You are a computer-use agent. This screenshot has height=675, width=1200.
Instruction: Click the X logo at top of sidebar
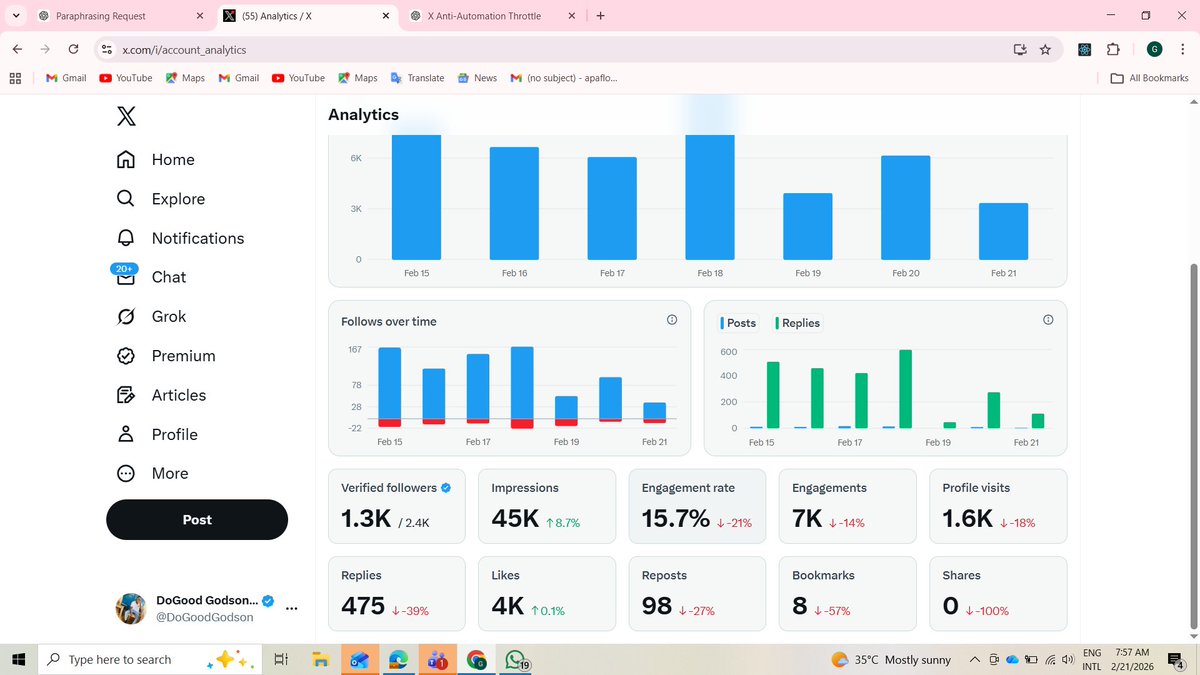(x=125, y=116)
